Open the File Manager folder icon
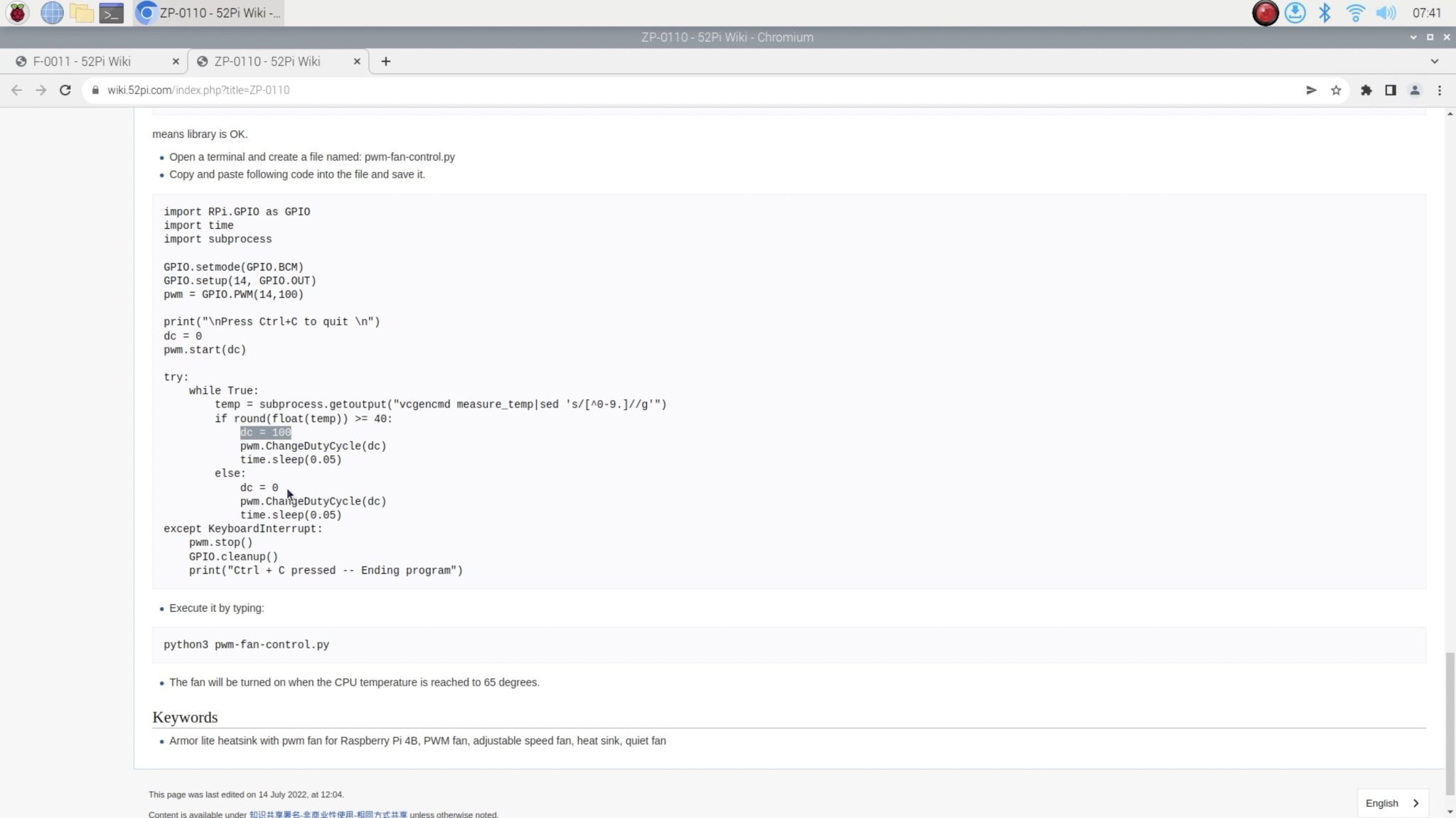Image resolution: width=1456 pixels, height=818 pixels. point(81,13)
